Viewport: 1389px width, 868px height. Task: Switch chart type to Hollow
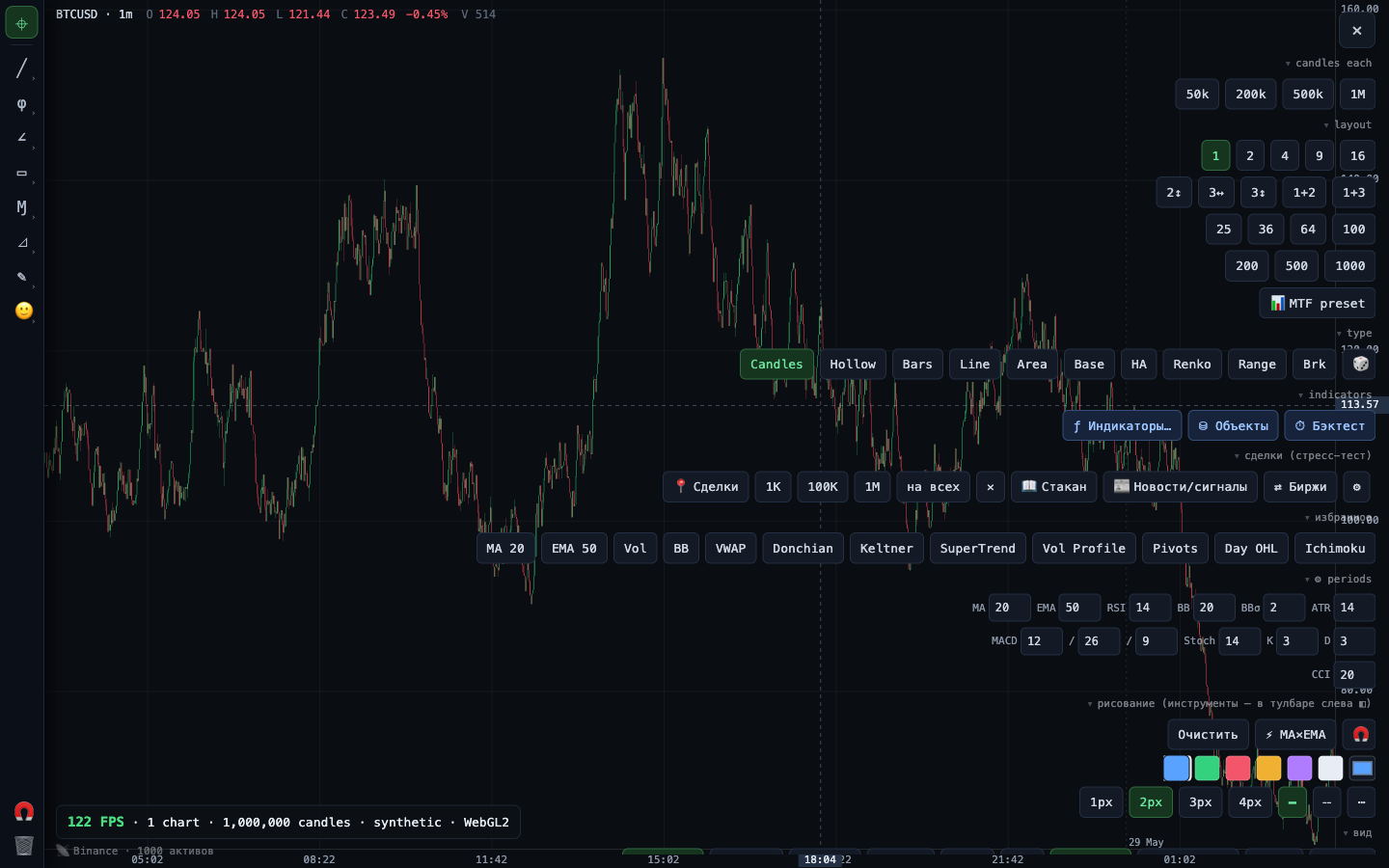(853, 364)
